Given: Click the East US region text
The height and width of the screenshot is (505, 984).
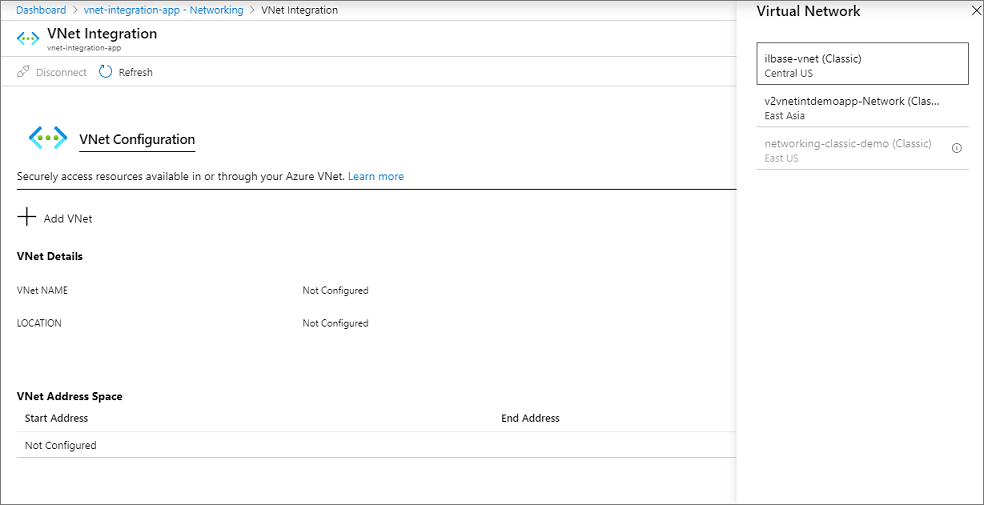Looking at the screenshot, I should pos(781,158).
